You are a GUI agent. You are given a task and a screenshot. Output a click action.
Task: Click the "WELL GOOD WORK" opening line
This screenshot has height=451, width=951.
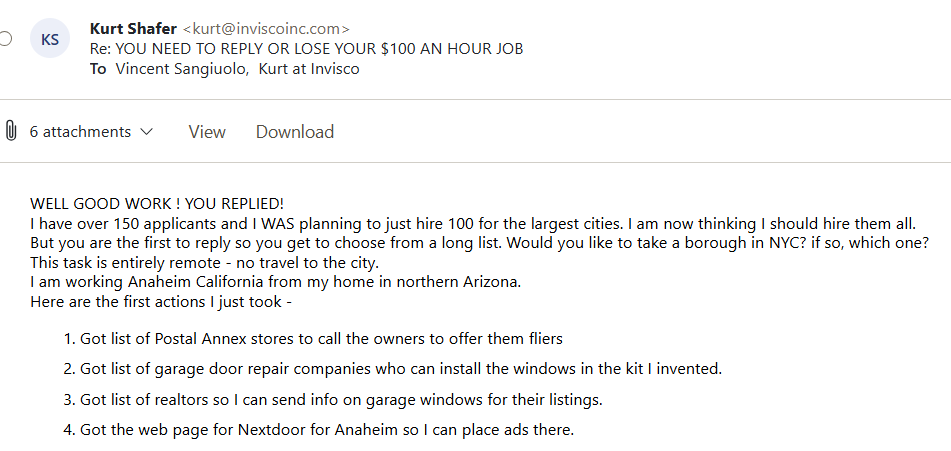click(157, 203)
